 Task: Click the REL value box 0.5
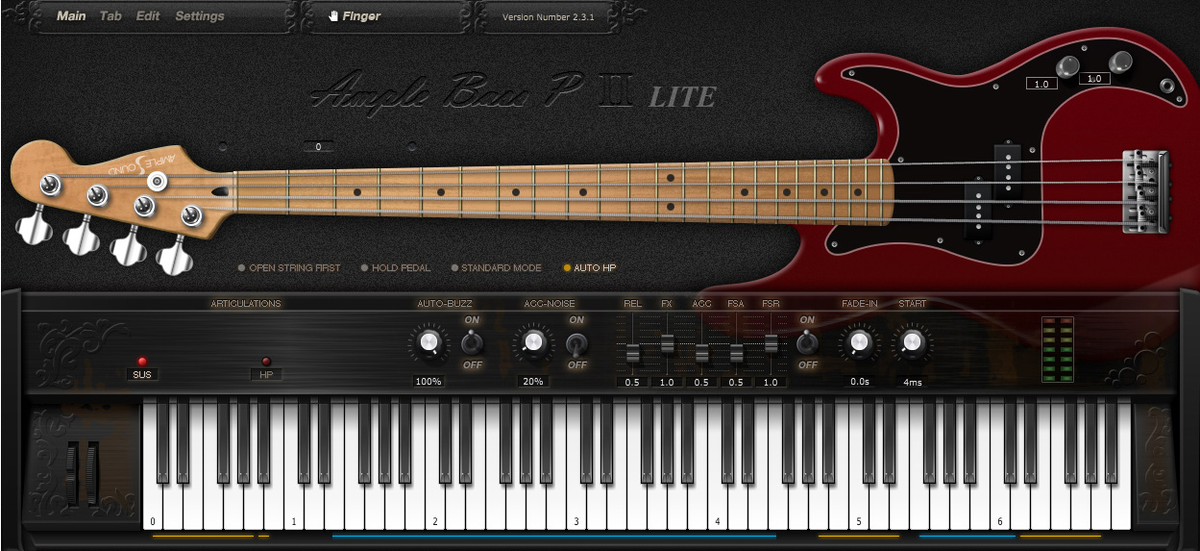pos(632,382)
